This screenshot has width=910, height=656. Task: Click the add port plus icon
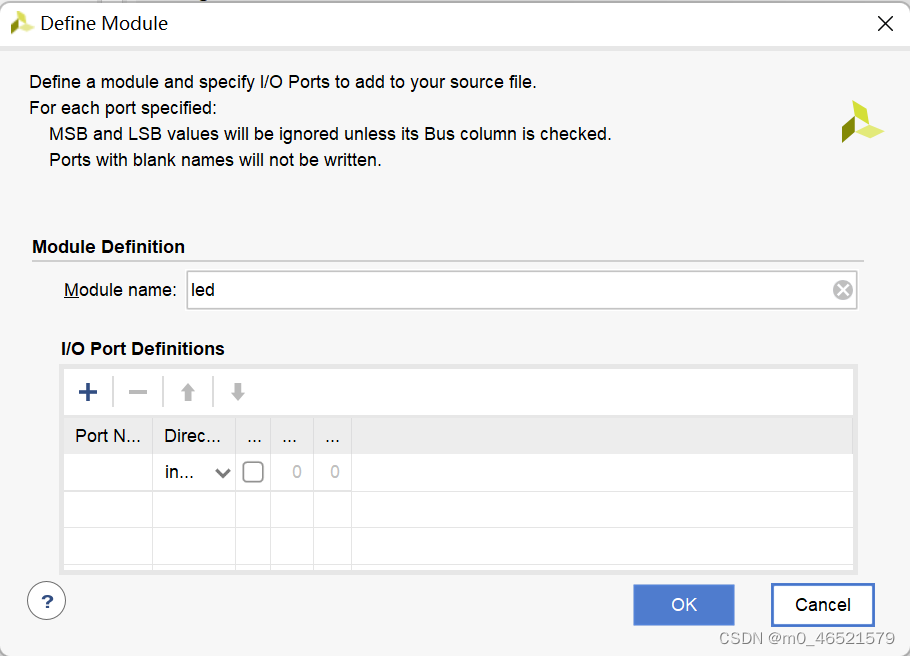[x=88, y=392]
